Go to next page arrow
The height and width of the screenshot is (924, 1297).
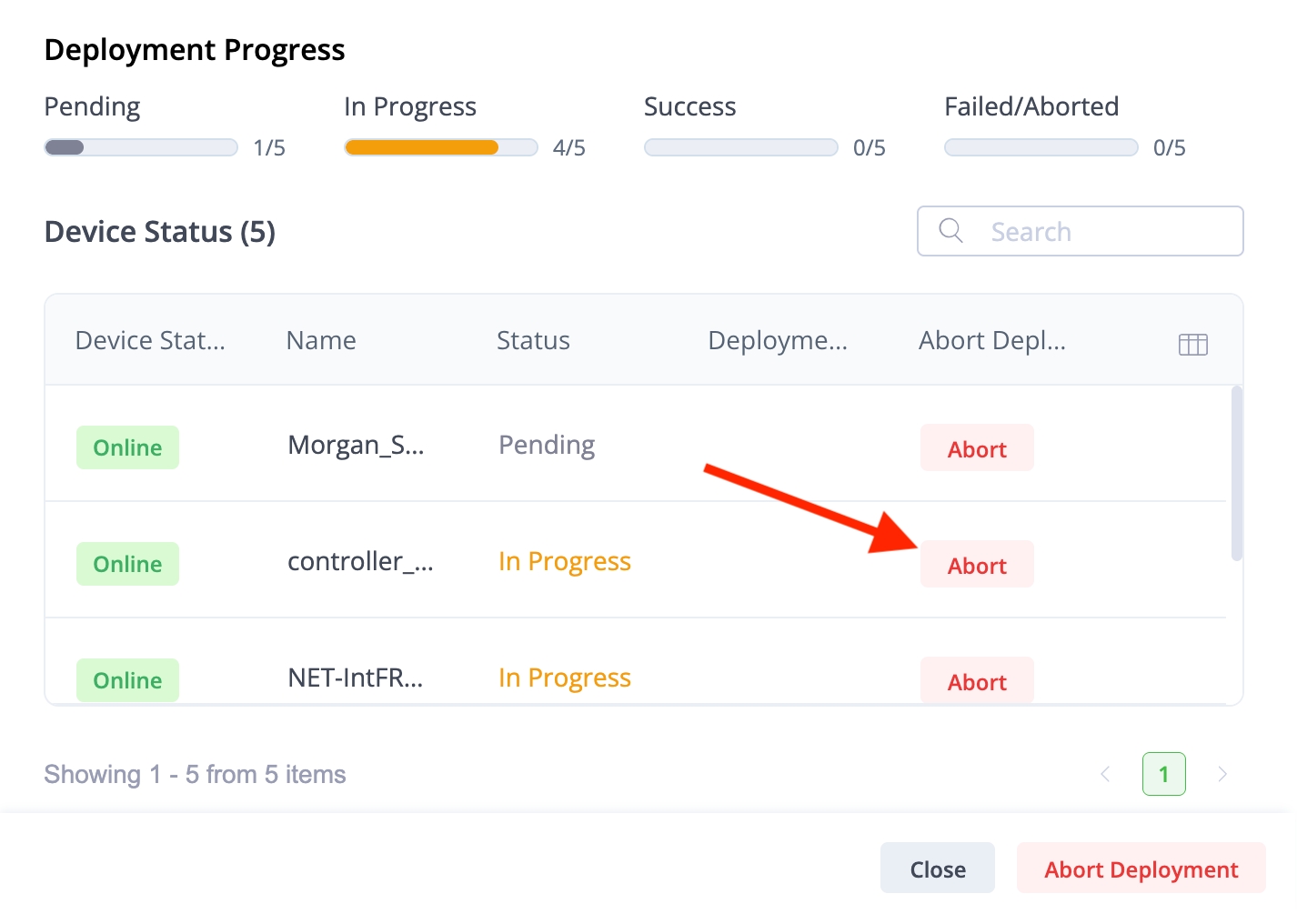[x=1222, y=774]
